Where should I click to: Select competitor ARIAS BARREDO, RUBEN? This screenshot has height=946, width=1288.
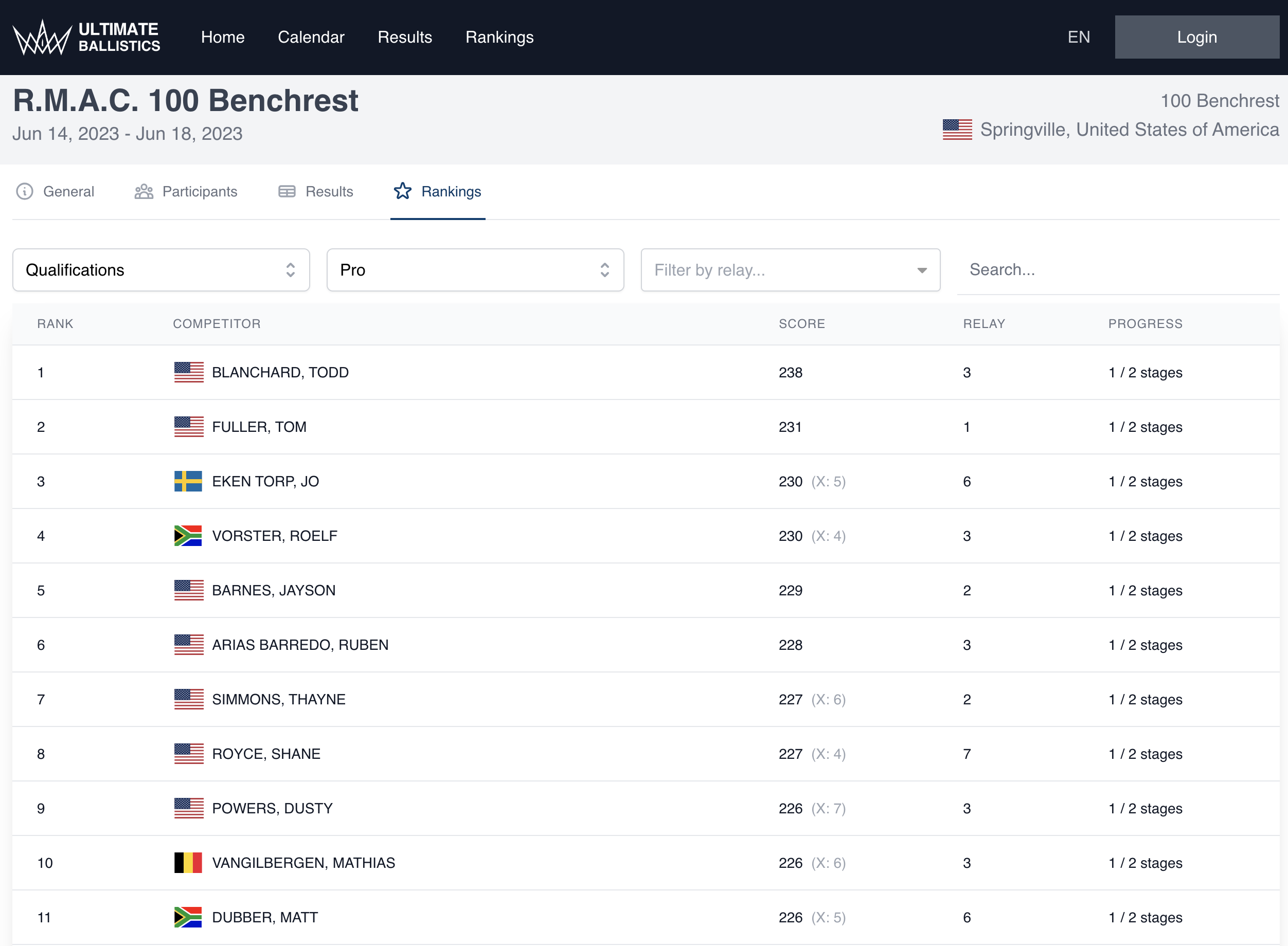point(300,645)
